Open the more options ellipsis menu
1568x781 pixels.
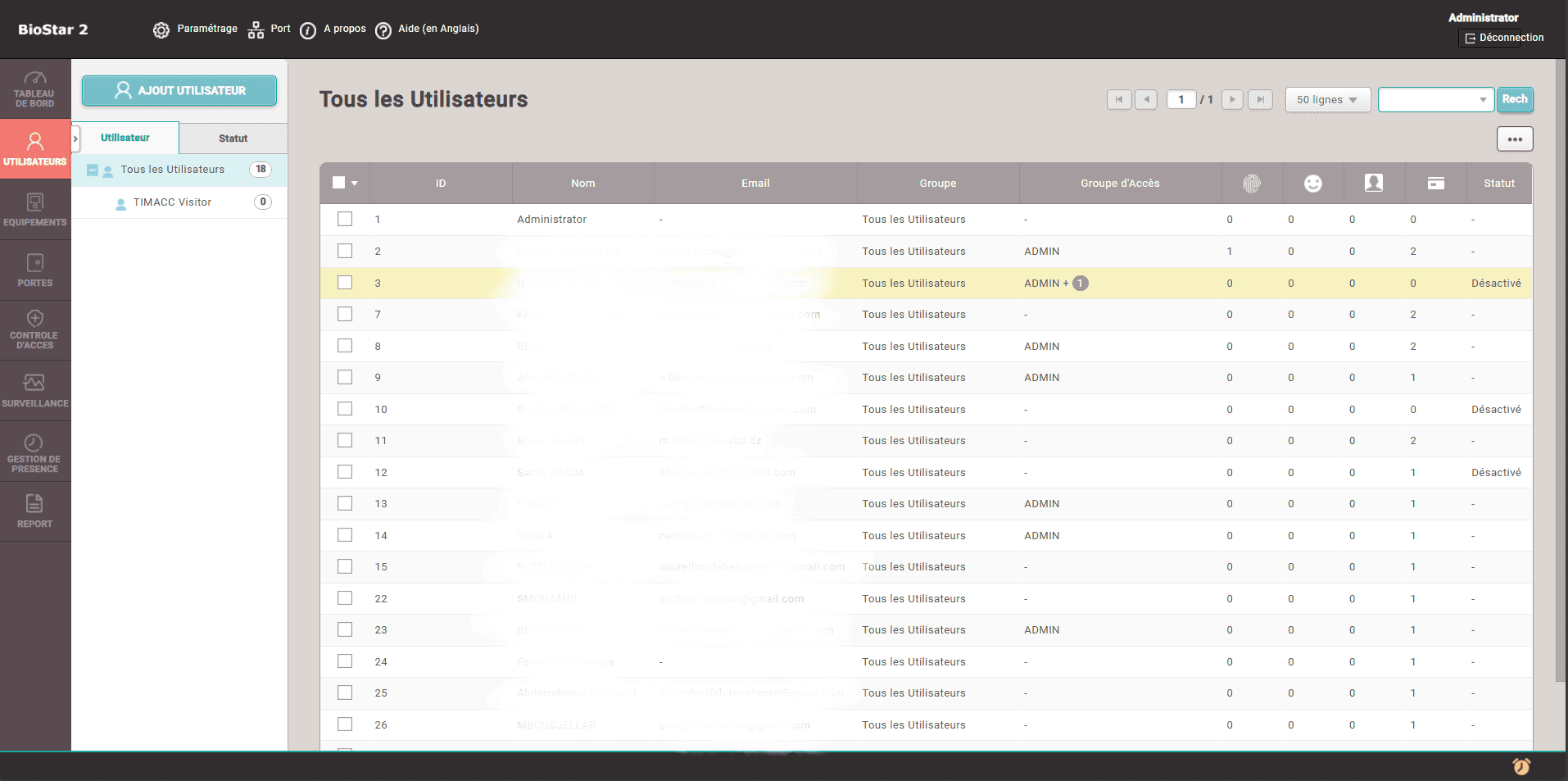(x=1515, y=138)
